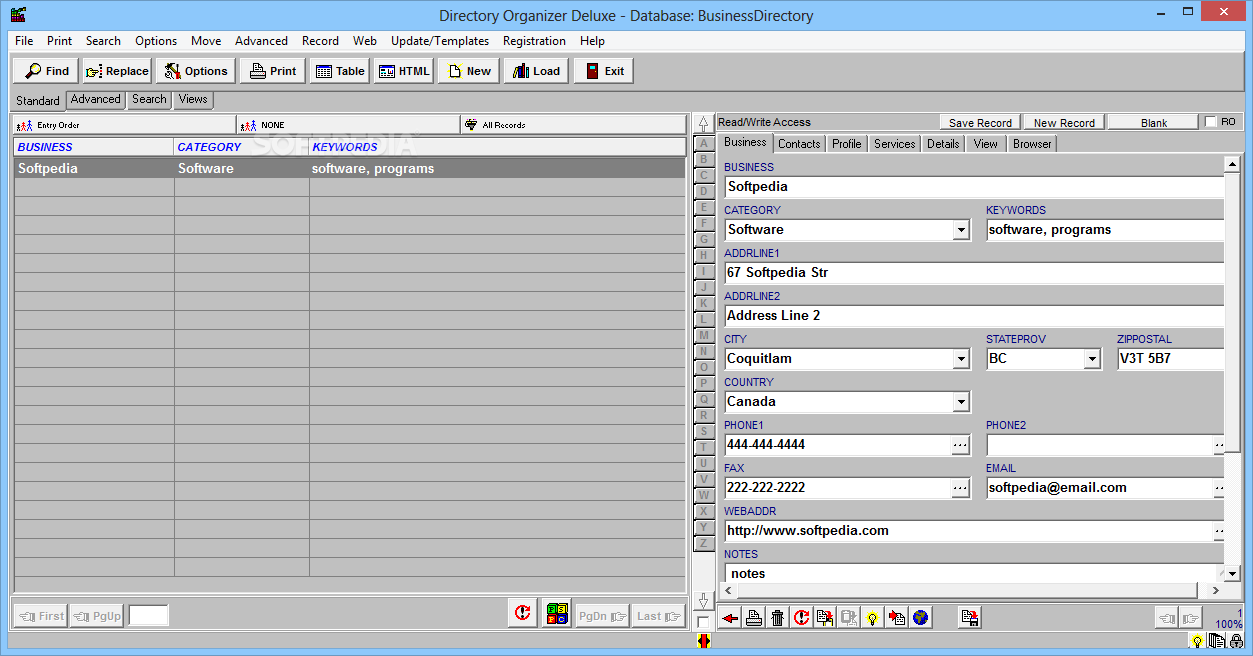Screen dimensions: 1253x656
Task: Click the document with red arrow icon
Action: 896,618
